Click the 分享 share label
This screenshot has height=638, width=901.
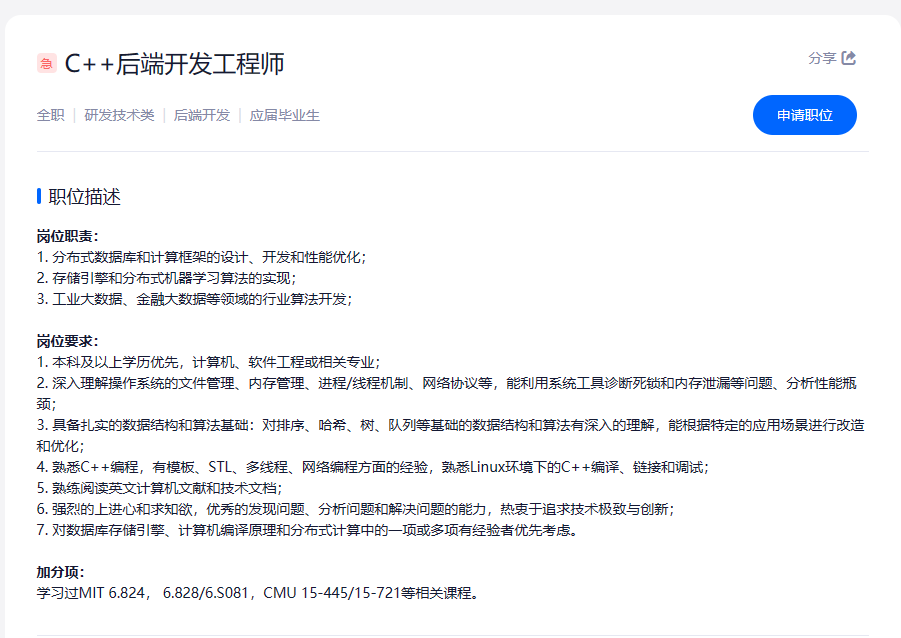pyautogui.click(x=822, y=58)
